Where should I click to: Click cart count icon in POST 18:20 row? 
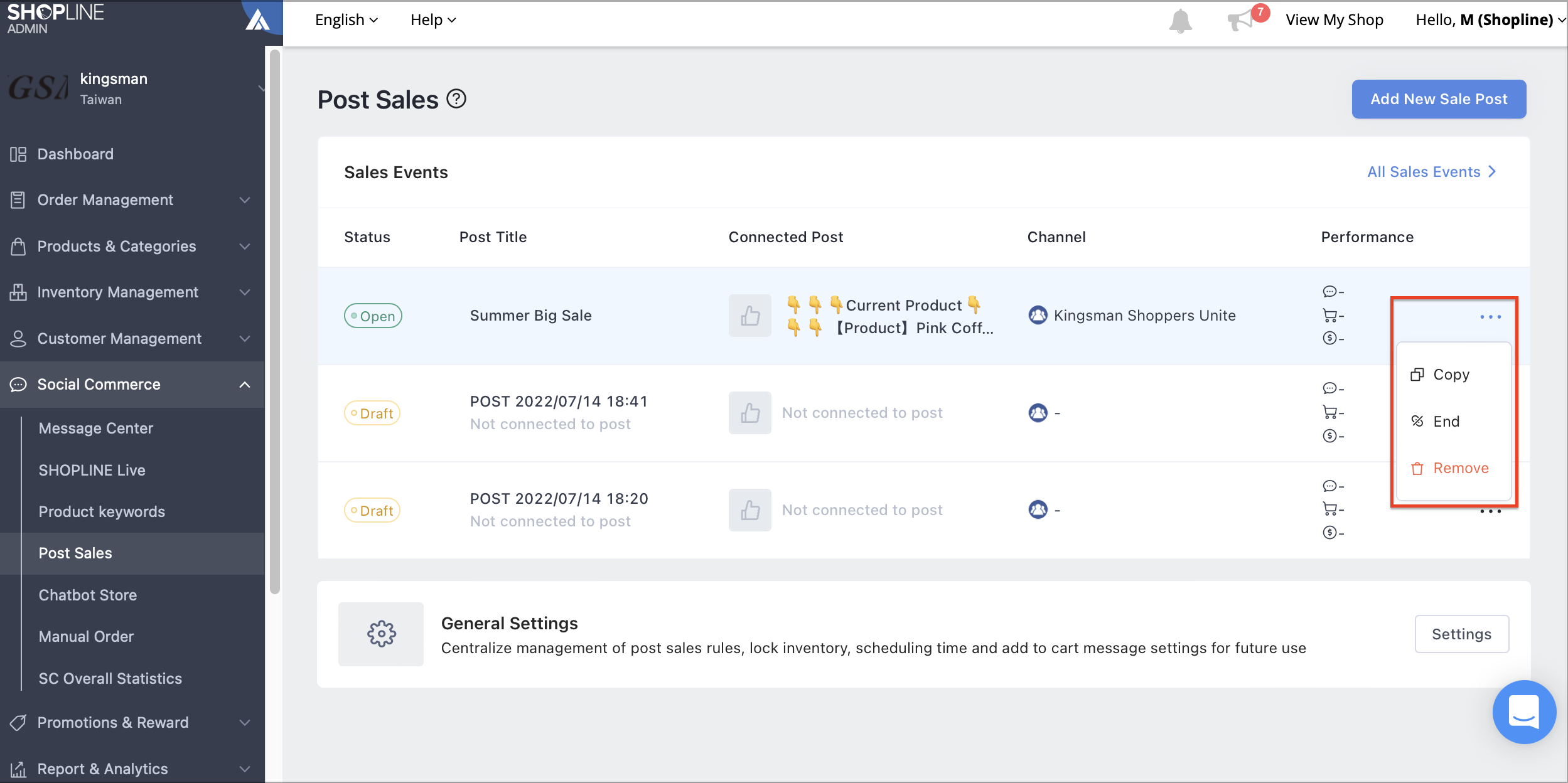pyautogui.click(x=1329, y=509)
